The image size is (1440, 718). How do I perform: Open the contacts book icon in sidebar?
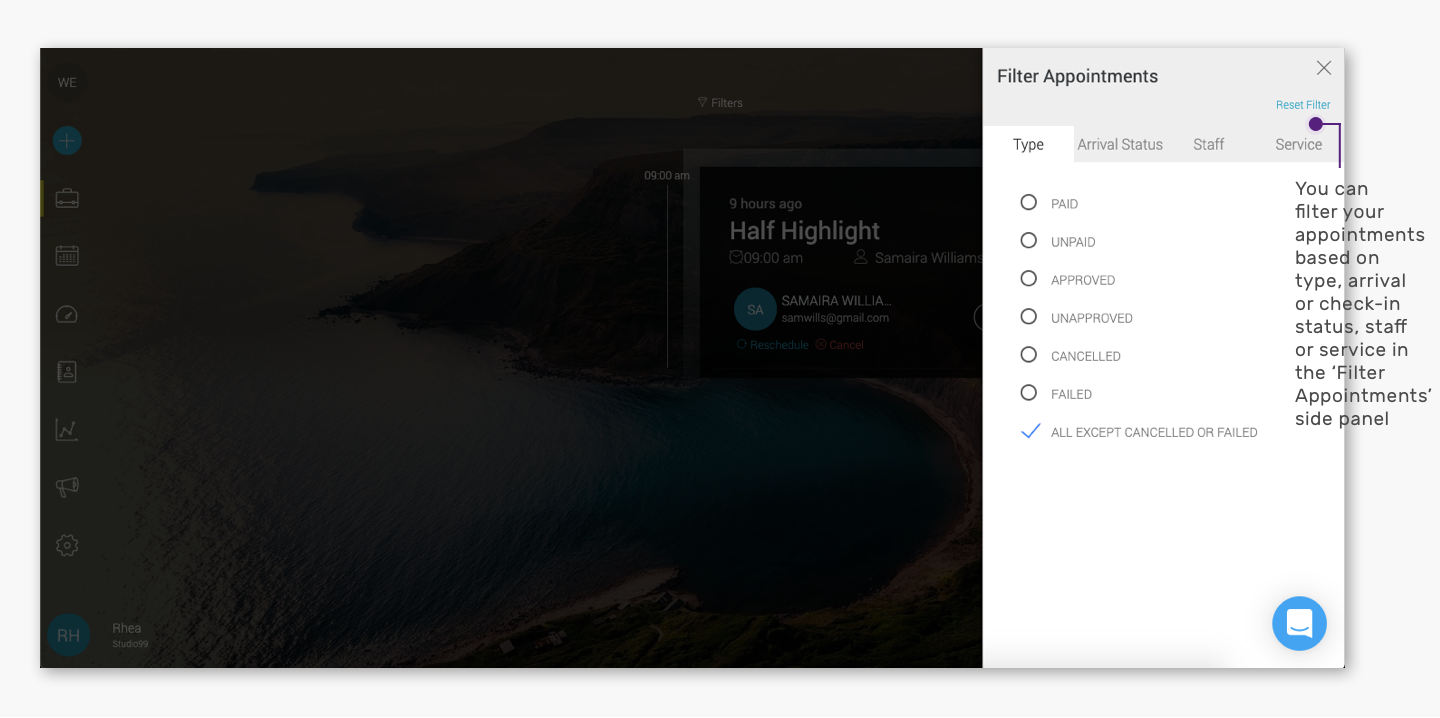[67, 372]
